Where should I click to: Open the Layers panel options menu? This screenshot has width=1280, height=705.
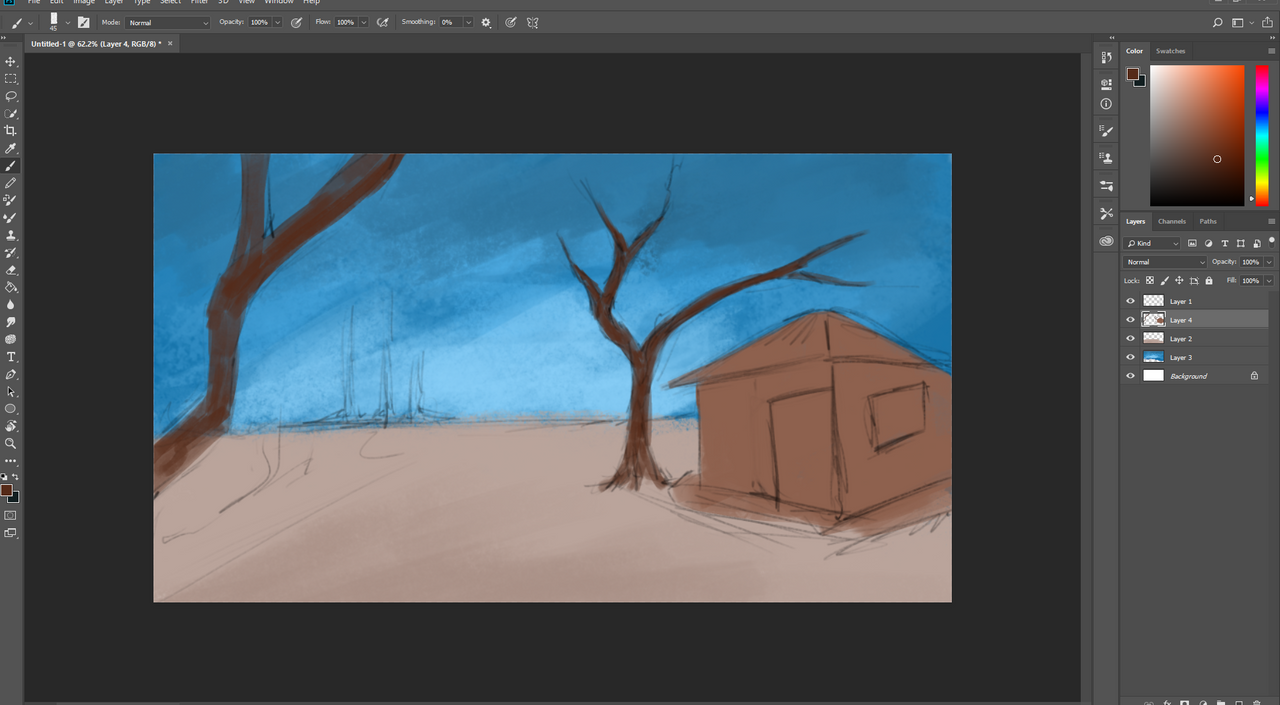1272,221
